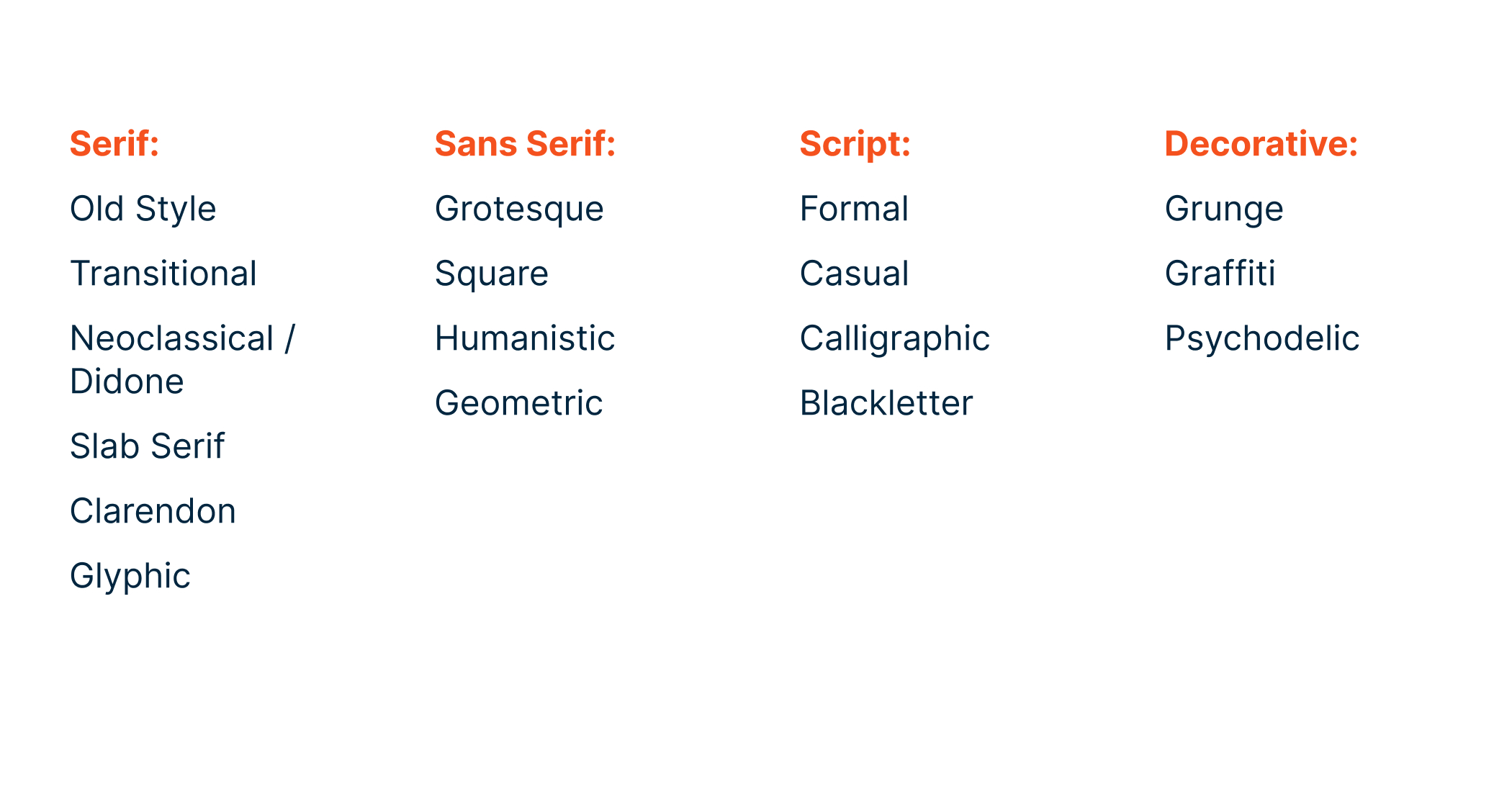
Task: Select the Geometric entry
Action: [518, 403]
